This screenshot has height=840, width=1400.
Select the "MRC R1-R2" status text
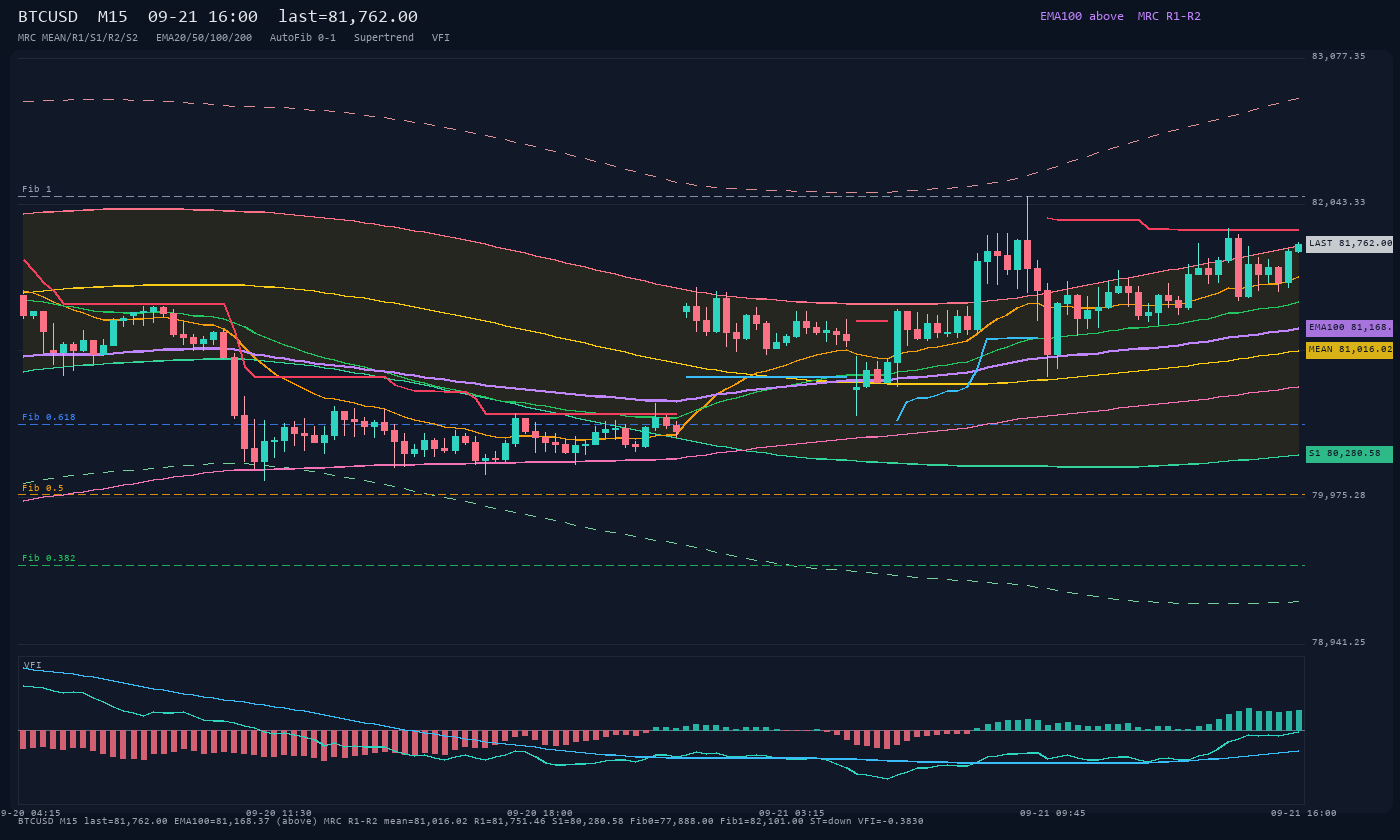click(1169, 16)
